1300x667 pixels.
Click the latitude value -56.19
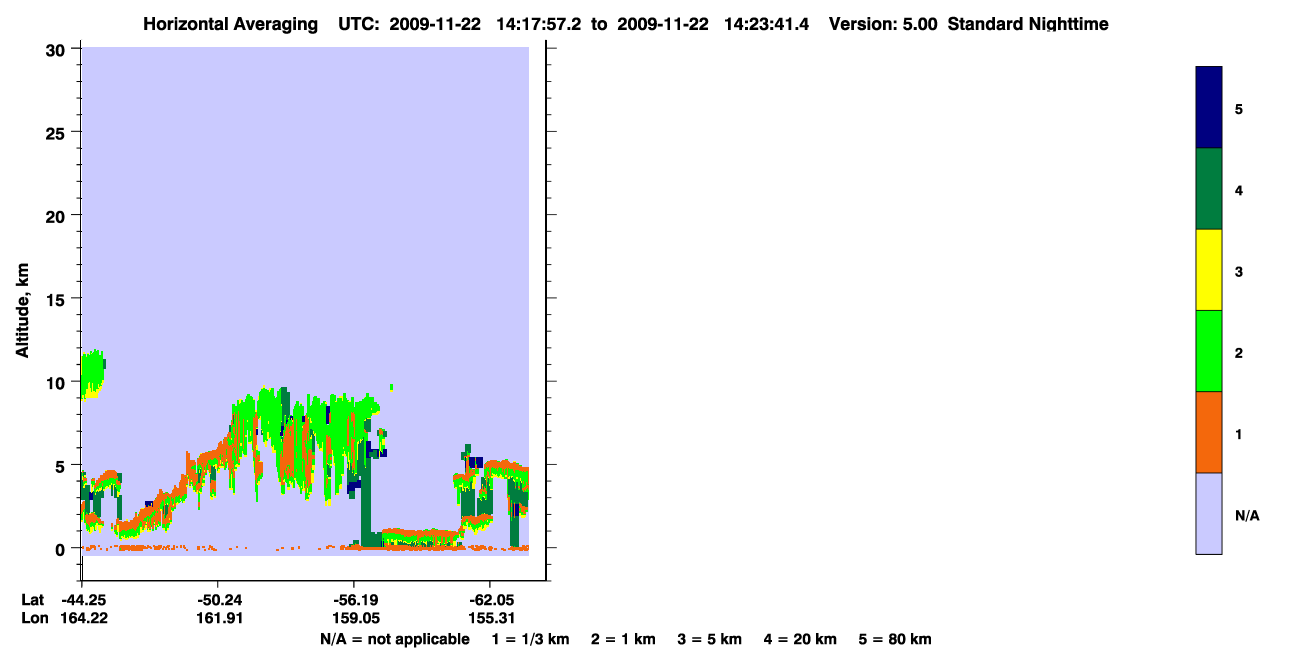coord(354,600)
